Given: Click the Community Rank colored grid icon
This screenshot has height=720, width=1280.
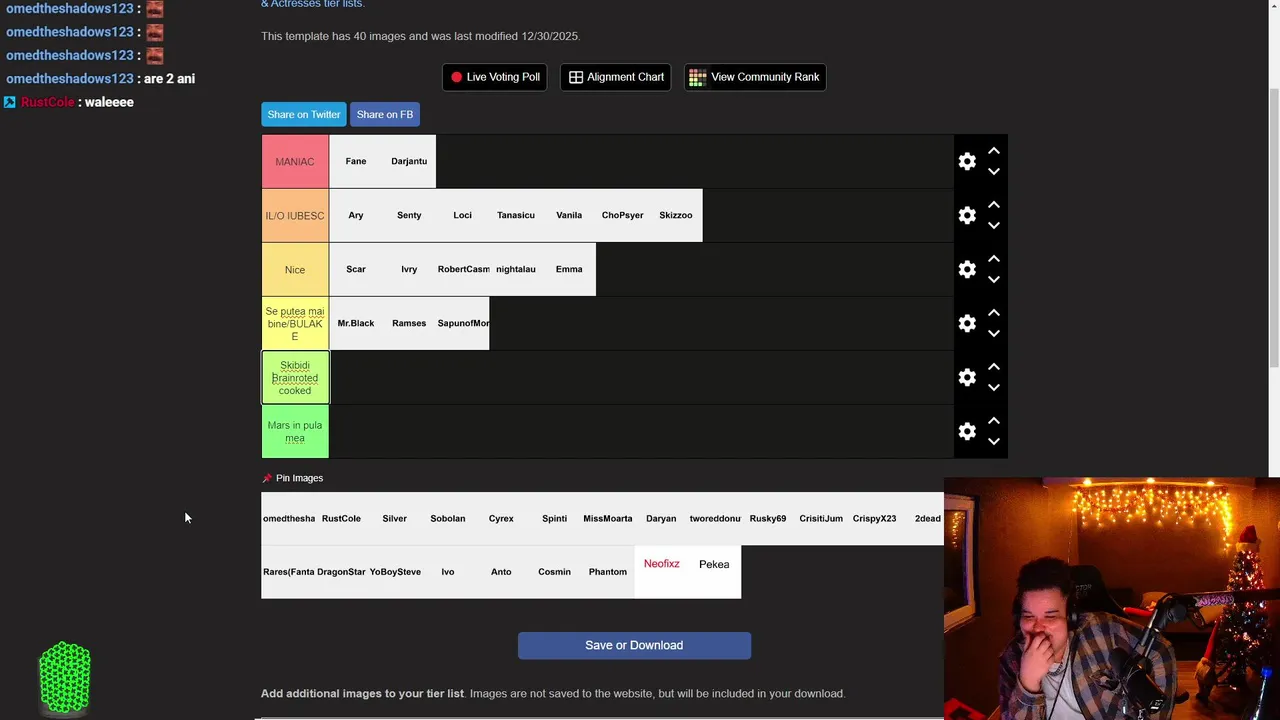Looking at the screenshot, I should tap(698, 77).
